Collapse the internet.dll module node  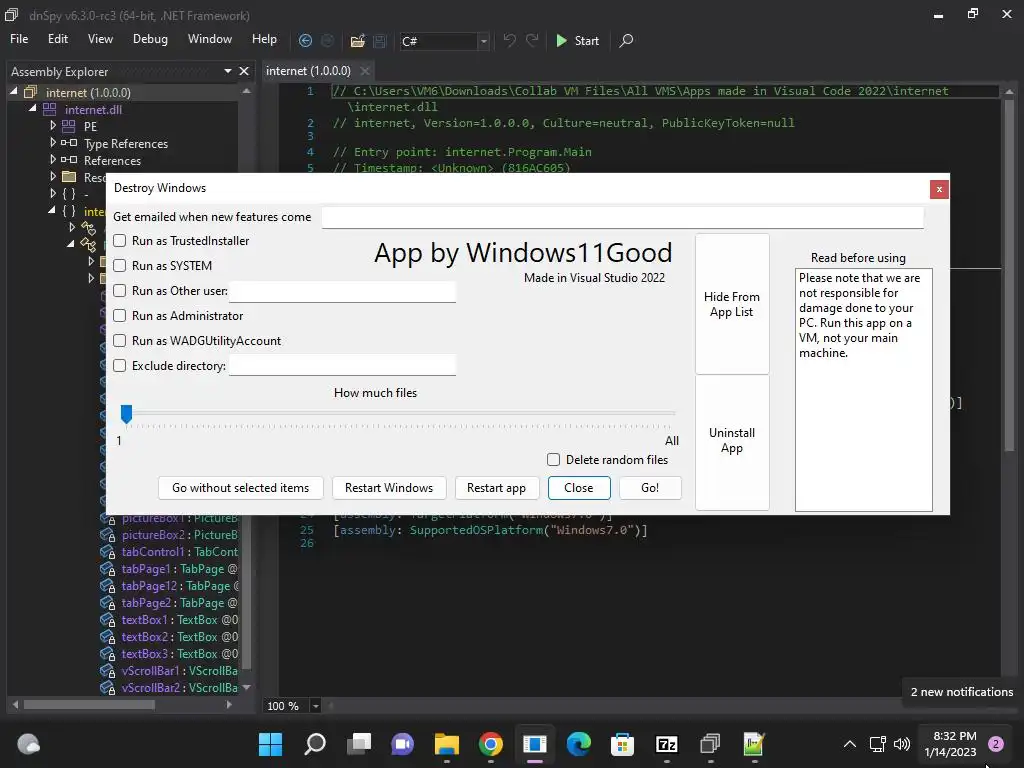32,109
